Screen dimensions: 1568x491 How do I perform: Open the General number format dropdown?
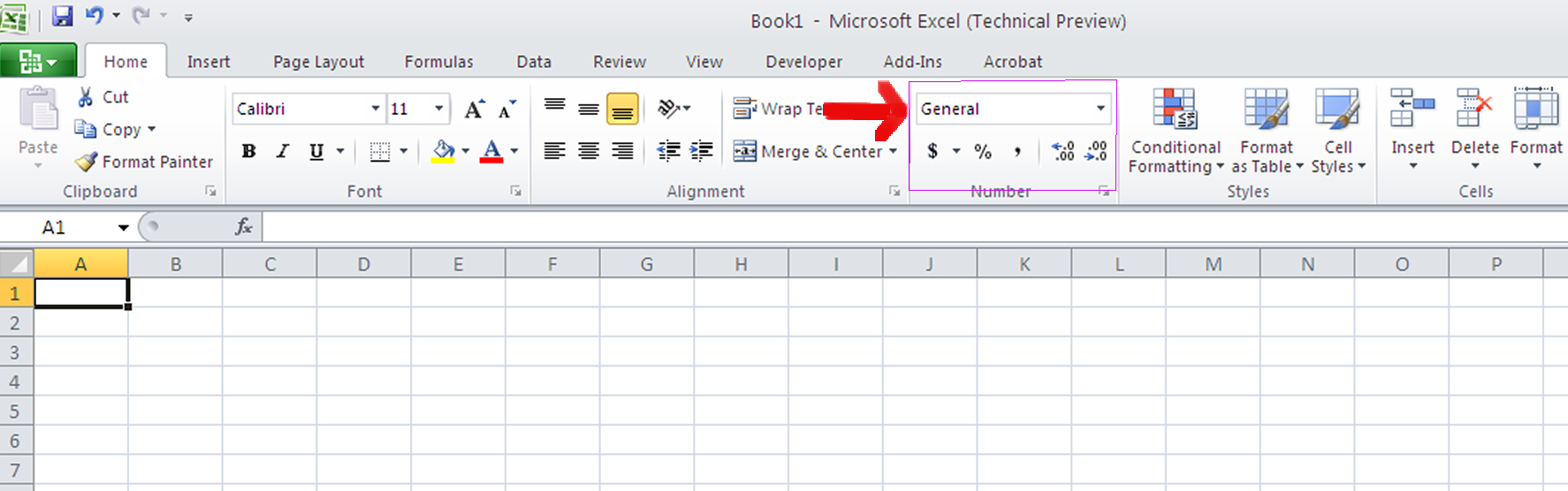point(1100,109)
